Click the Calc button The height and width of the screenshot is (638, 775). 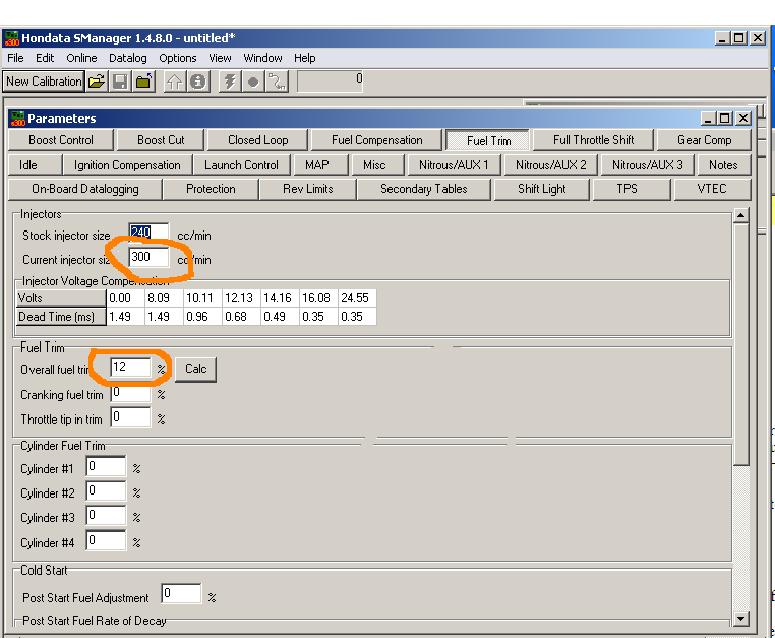(x=196, y=369)
